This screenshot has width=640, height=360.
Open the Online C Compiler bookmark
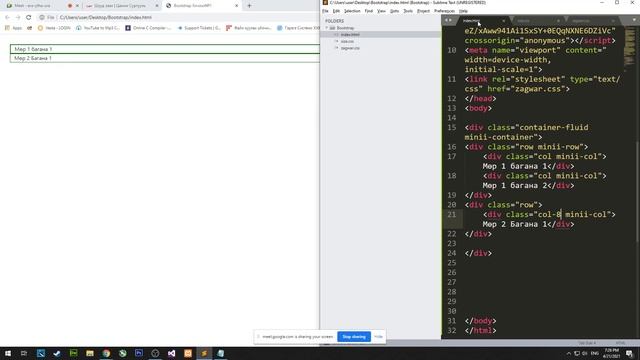pos(149,28)
